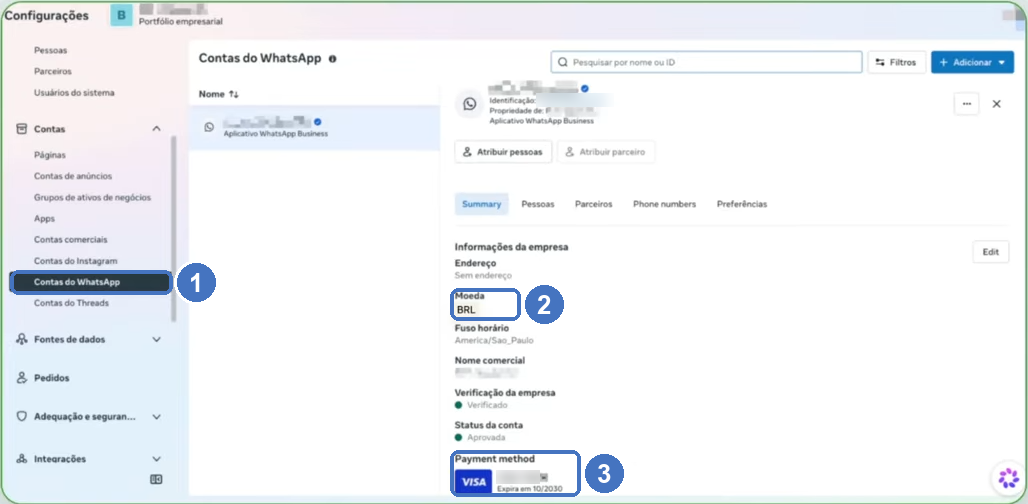Close the account details panel
This screenshot has height=504, width=1028.
click(x=997, y=104)
